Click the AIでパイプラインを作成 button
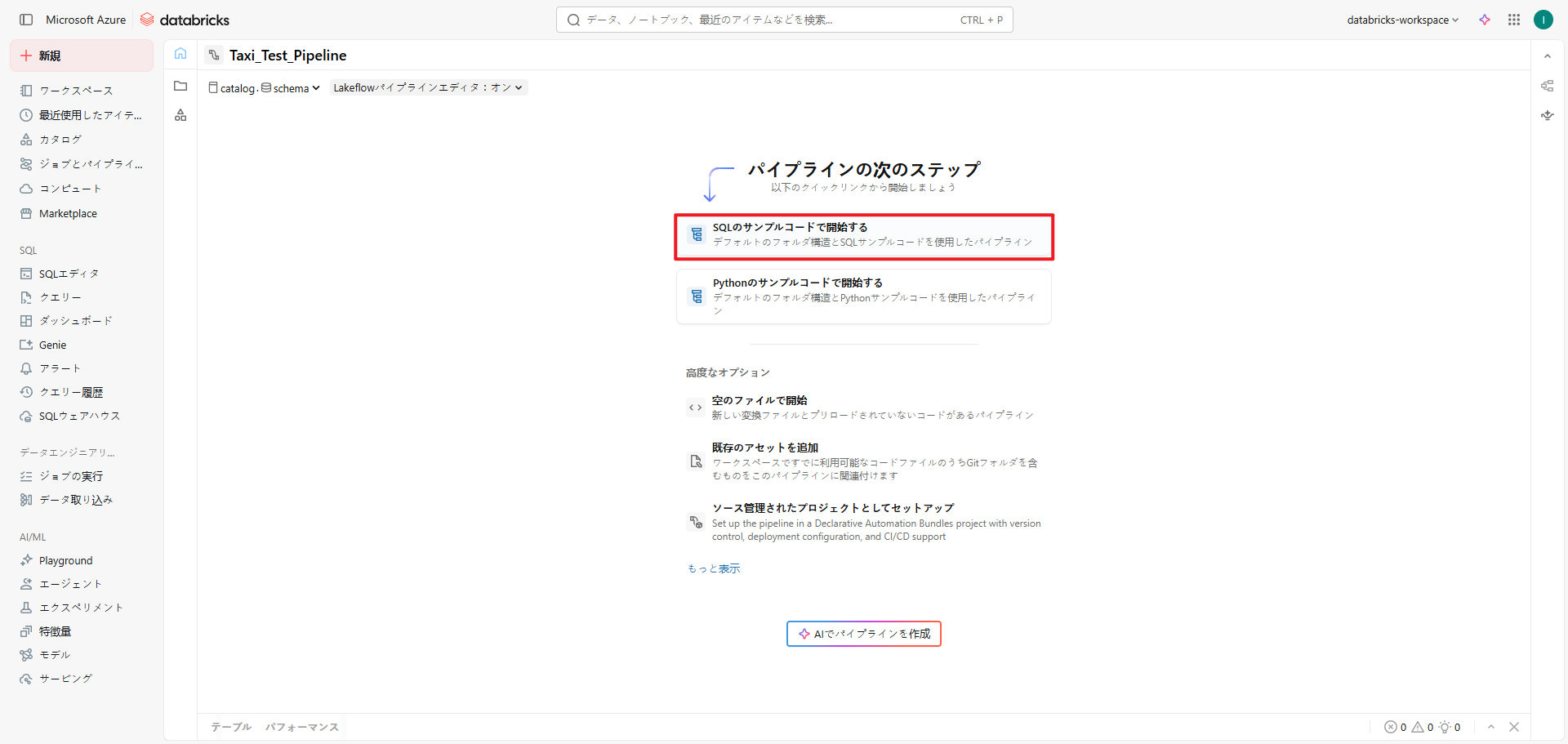Image resolution: width=1568 pixels, height=744 pixels. pos(864,634)
